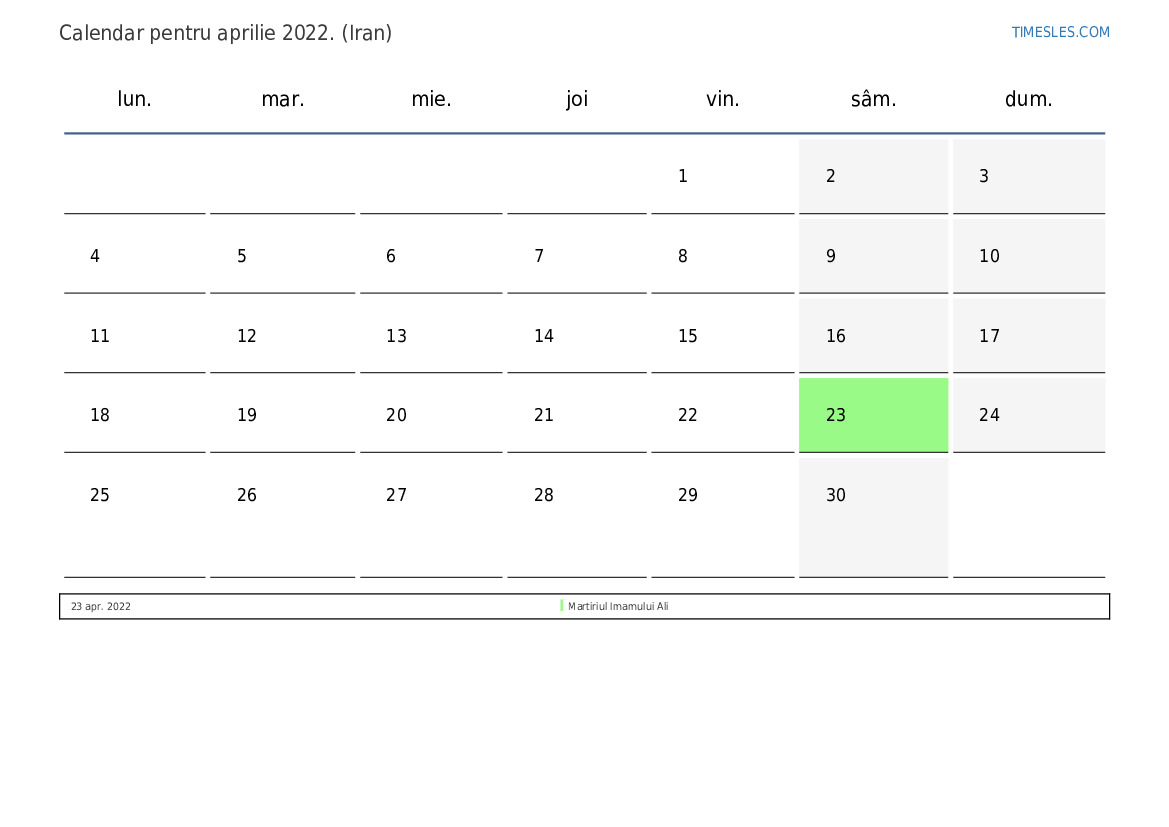Click the '23 apr. 2022' legend date
The height and width of the screenshot is (827, 1169).
pos(100,606)
